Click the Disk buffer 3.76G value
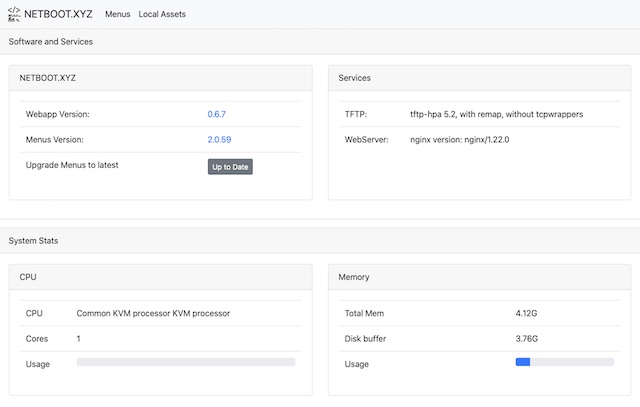This screenshot has height=407, width=640. pos(526,338)
